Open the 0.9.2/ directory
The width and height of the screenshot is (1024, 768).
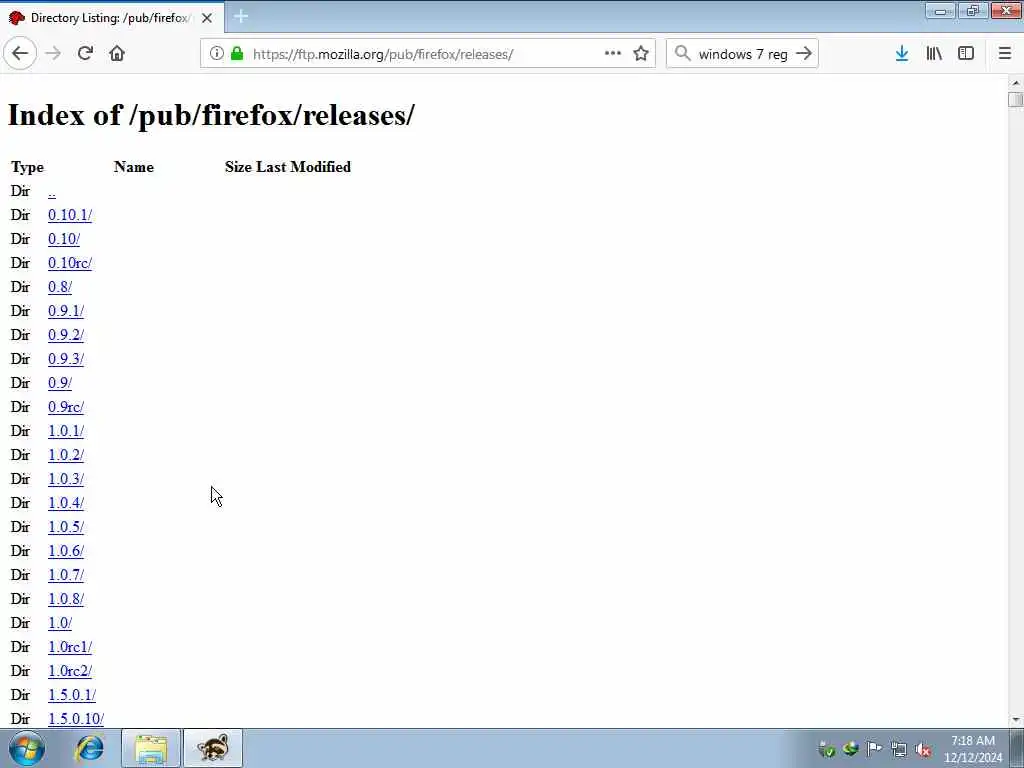[x=66, y=336]
